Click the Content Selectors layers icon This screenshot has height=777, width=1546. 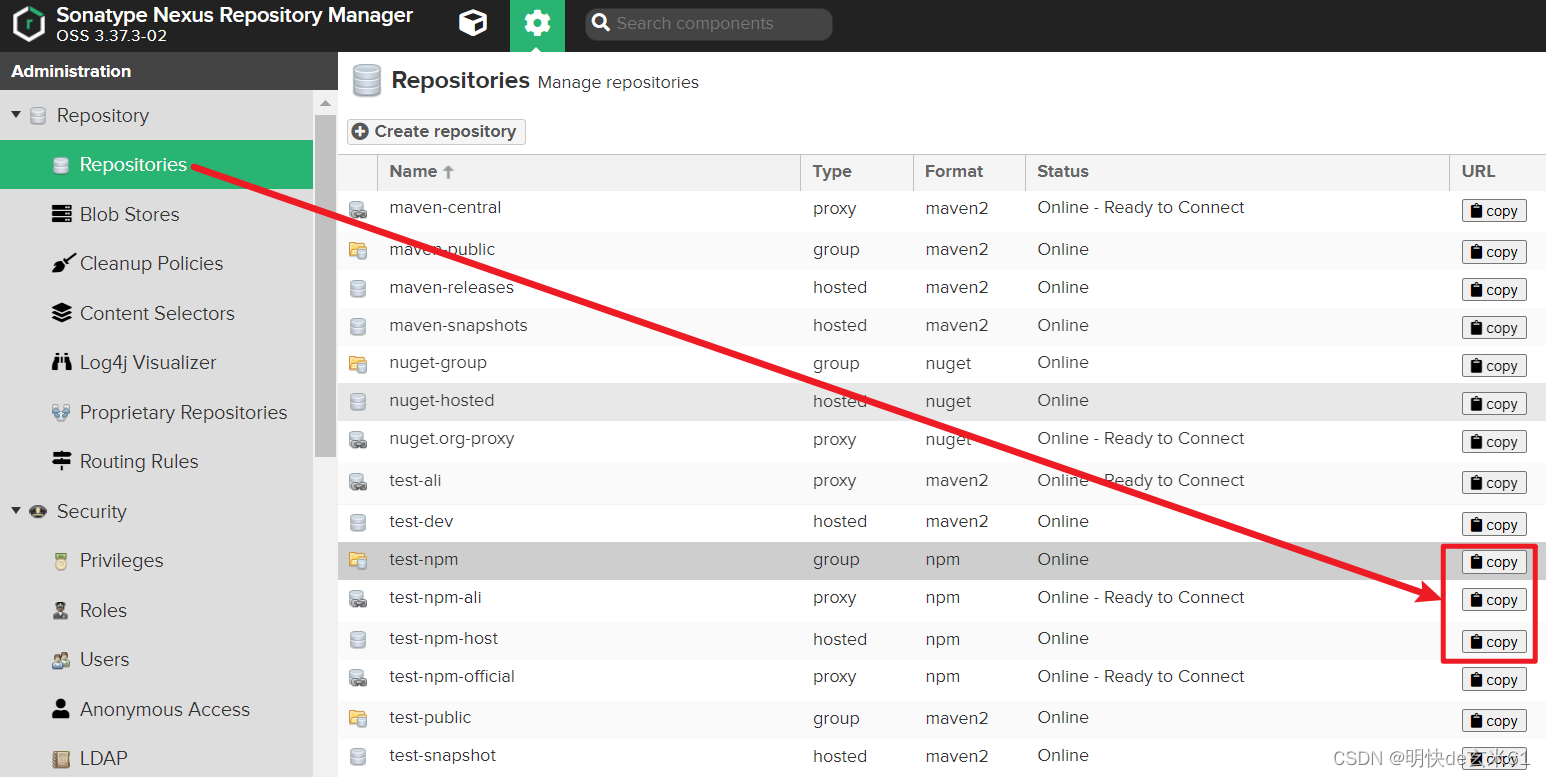pos(62,313)
